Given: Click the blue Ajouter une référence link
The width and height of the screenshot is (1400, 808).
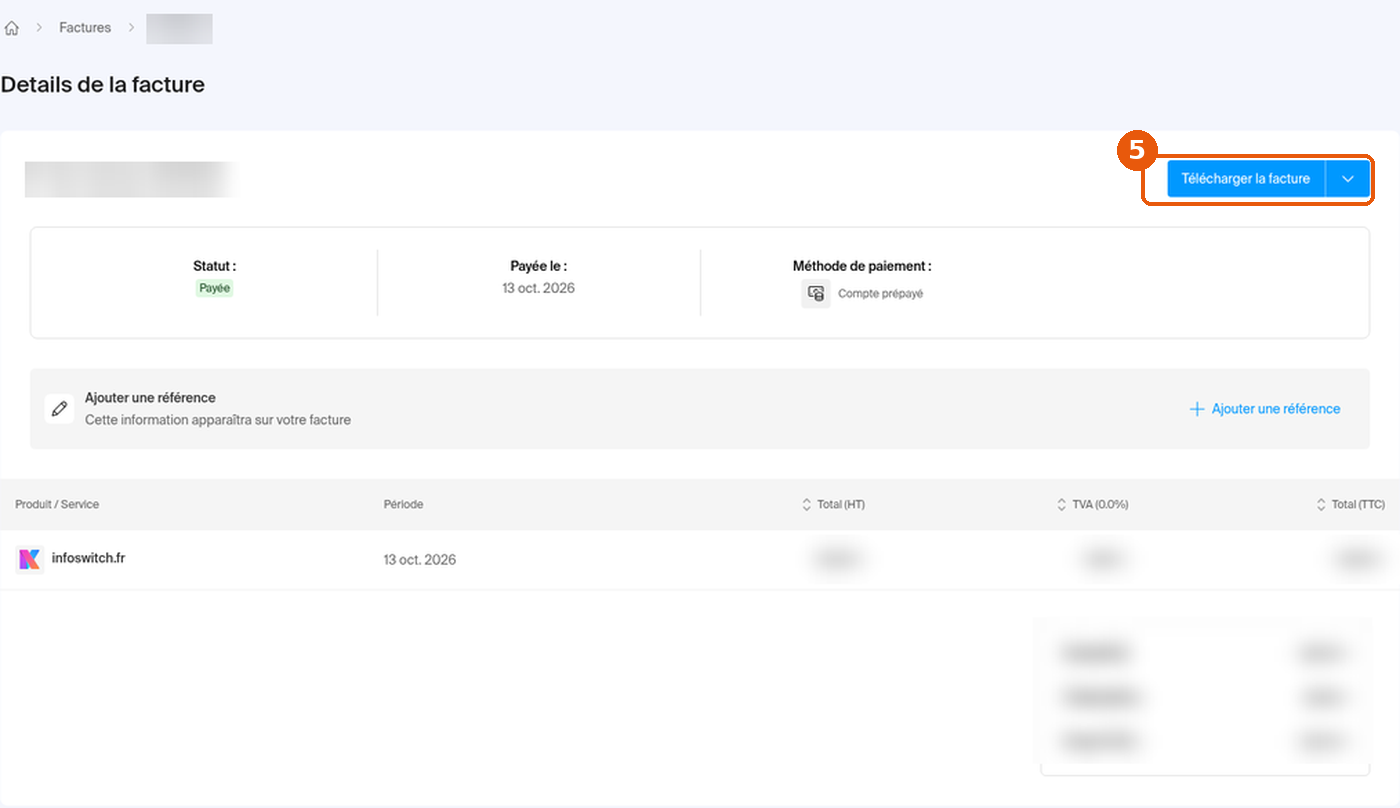Looking at the screenshot, I should click(1265, 409).
